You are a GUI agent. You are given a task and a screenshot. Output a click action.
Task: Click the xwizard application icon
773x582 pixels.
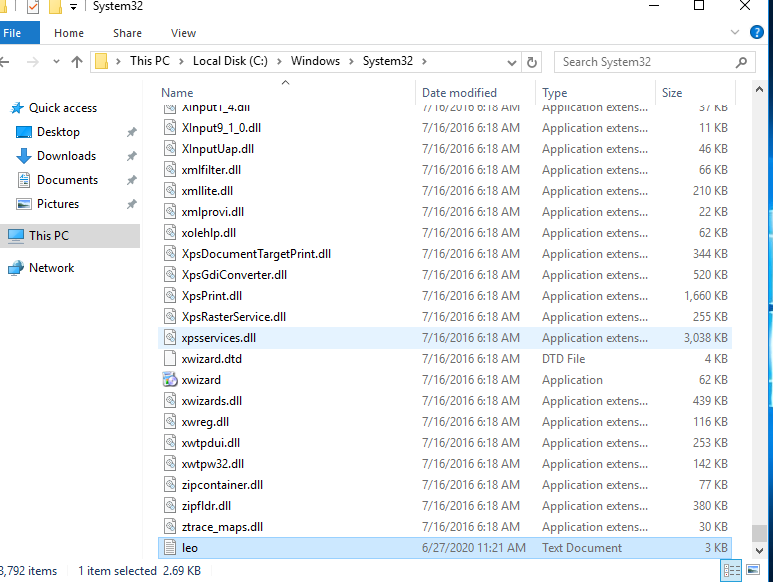coord(170,379)
